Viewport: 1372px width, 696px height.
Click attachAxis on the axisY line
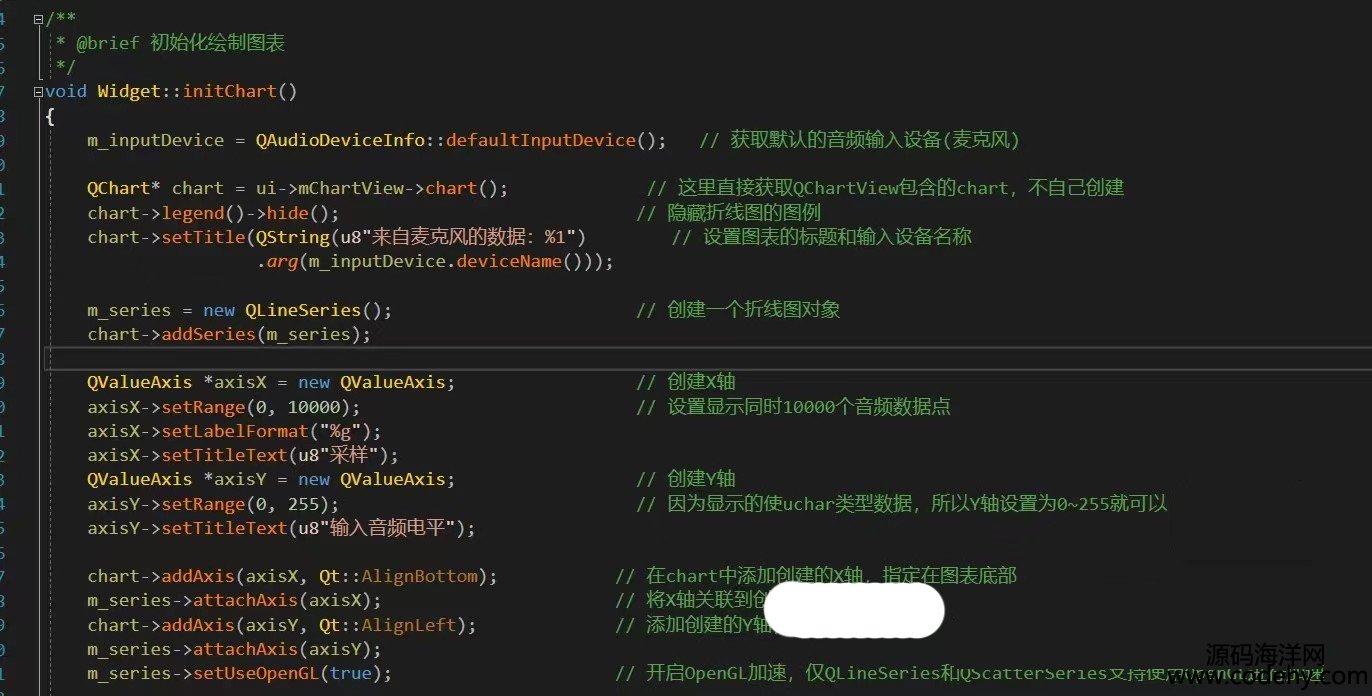(245, 649)
